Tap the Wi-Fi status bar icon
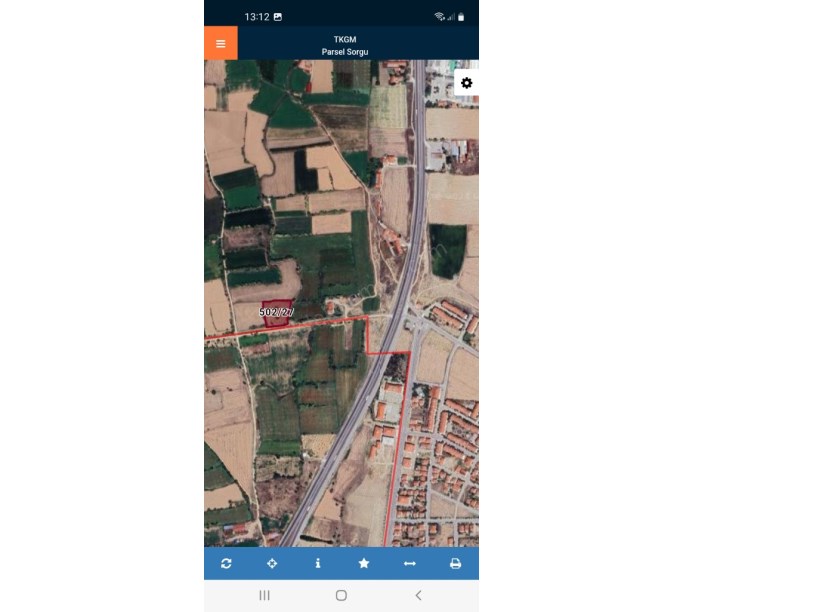 point(440,17)
